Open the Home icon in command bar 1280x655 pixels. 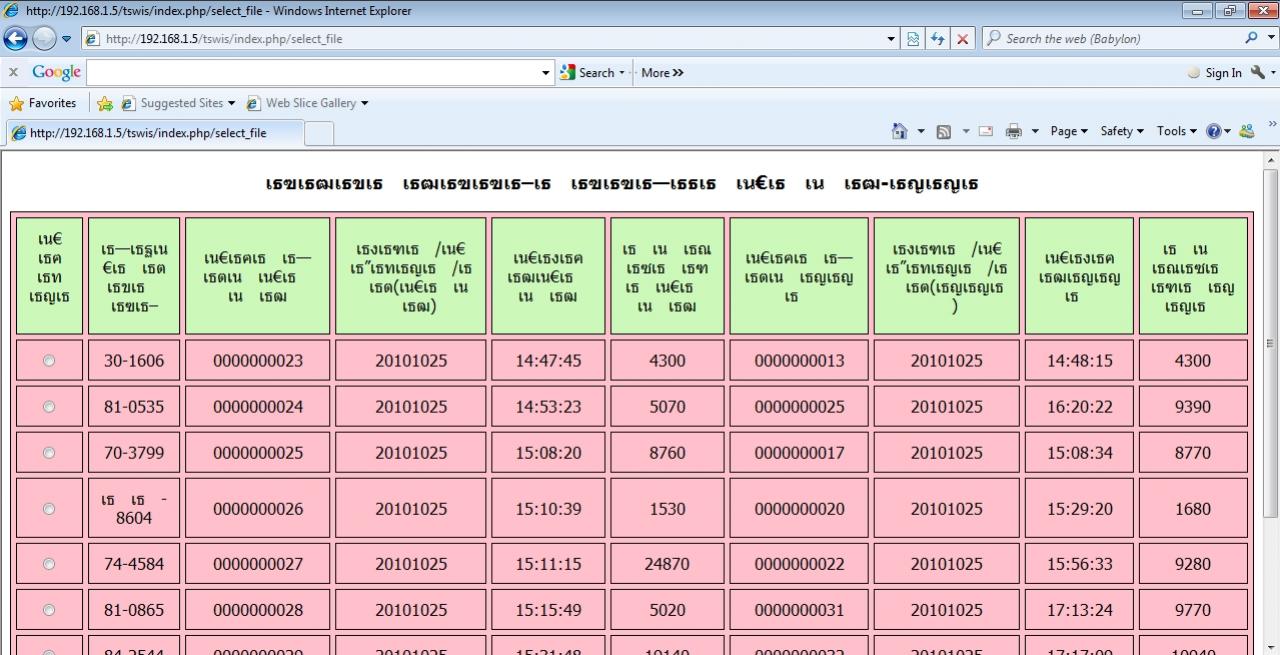(x=899, y=131)
